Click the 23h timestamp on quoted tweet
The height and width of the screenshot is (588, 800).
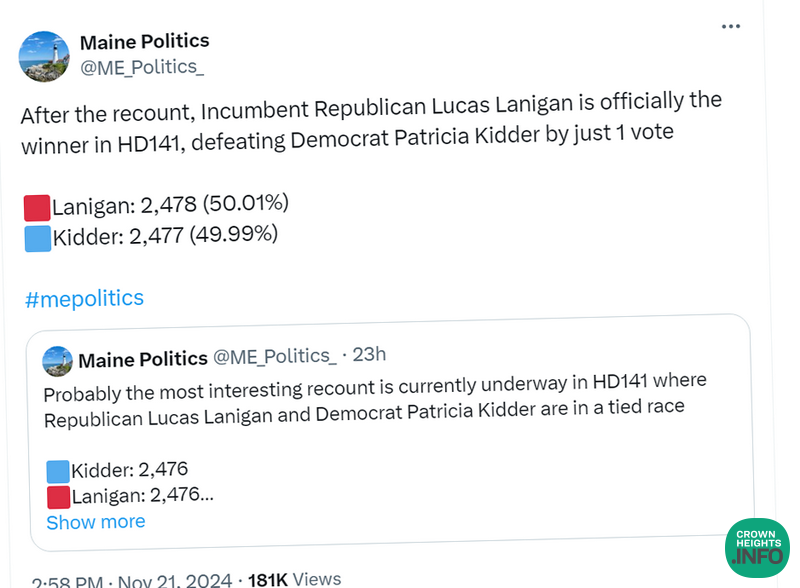pyautogui.click(x=368, y=354)
